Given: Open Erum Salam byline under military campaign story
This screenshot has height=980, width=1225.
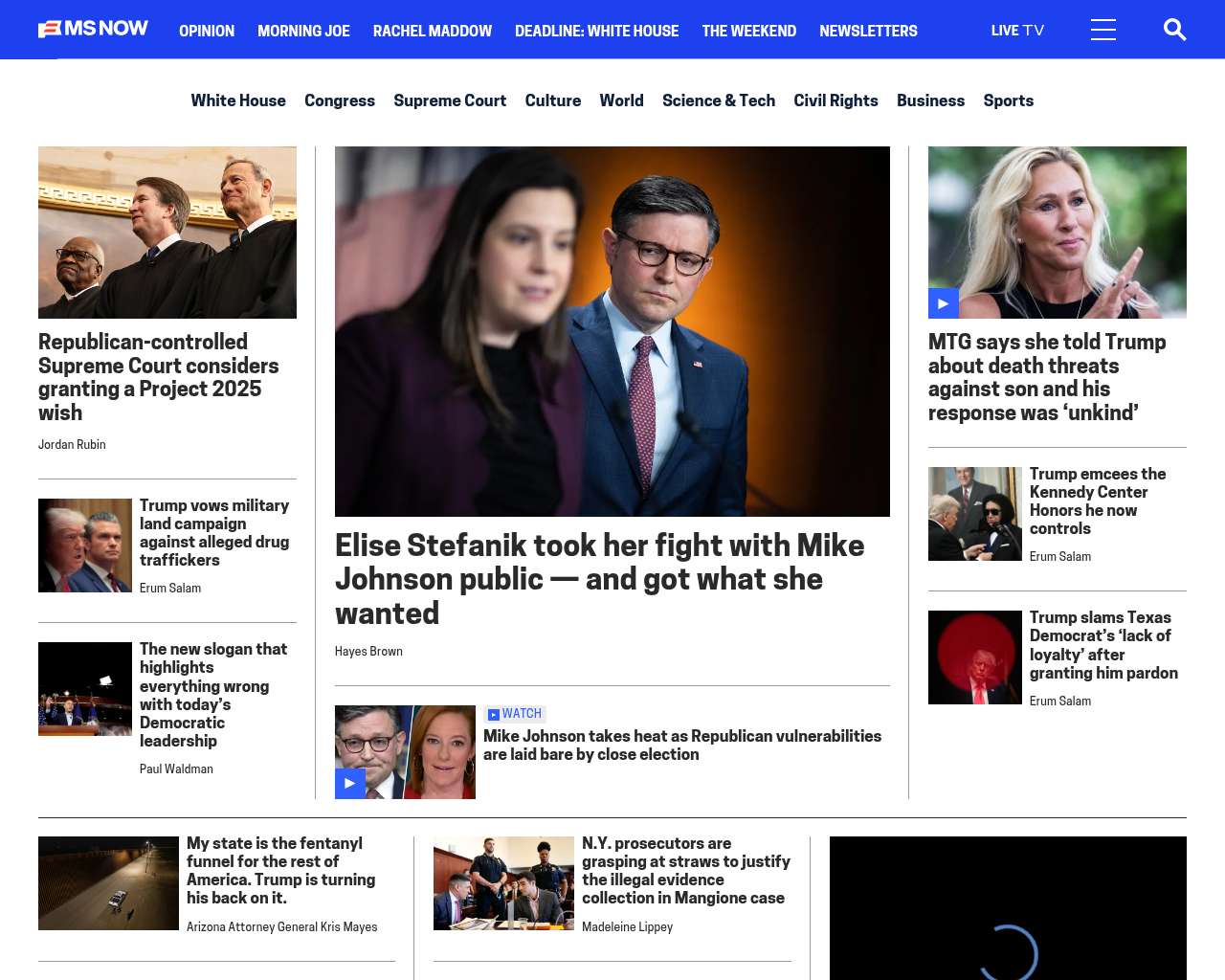Looking at the screenshot, I should 170,588.
